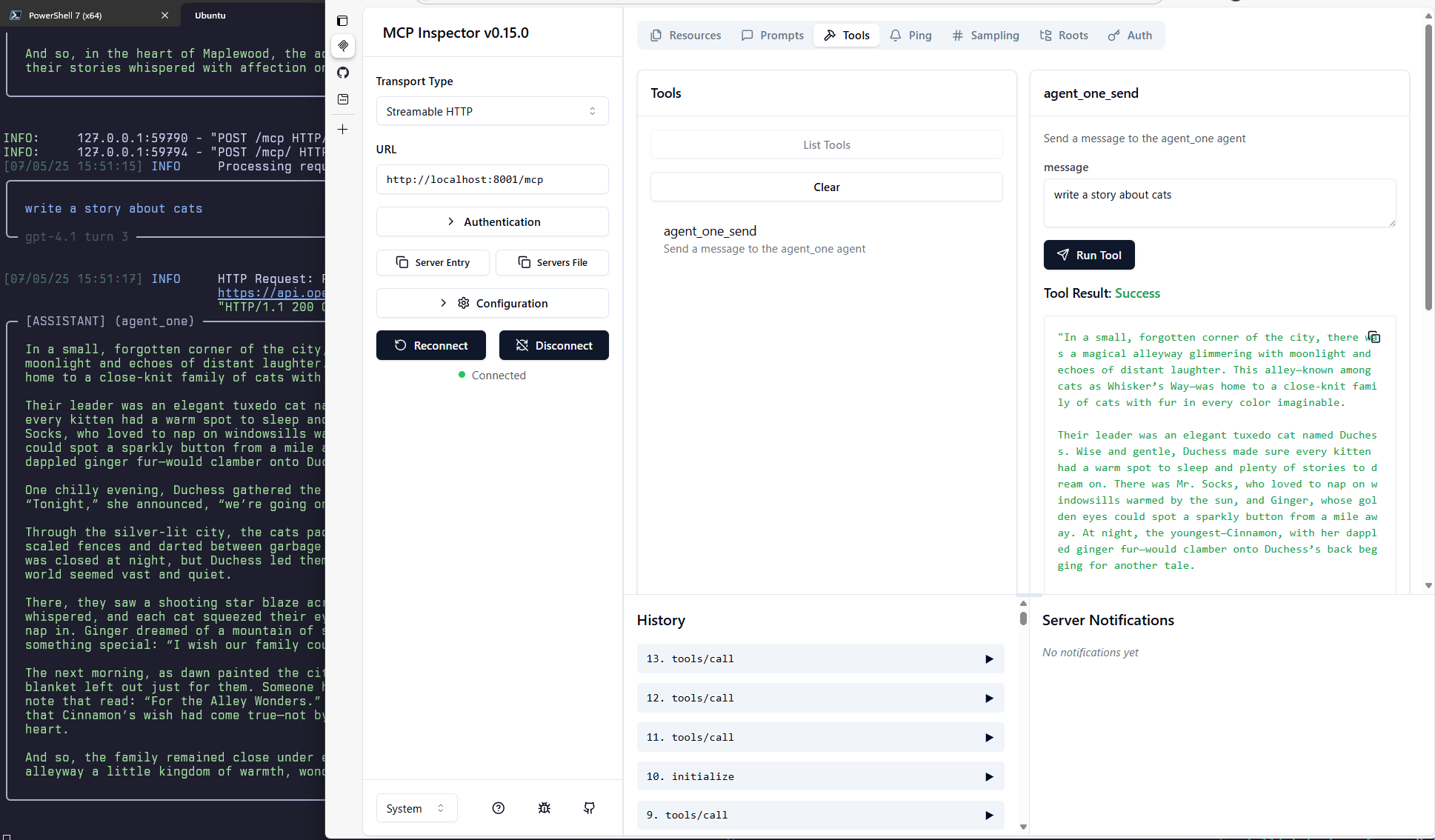Switch to the Prompts tab

[x=771, y=35]
